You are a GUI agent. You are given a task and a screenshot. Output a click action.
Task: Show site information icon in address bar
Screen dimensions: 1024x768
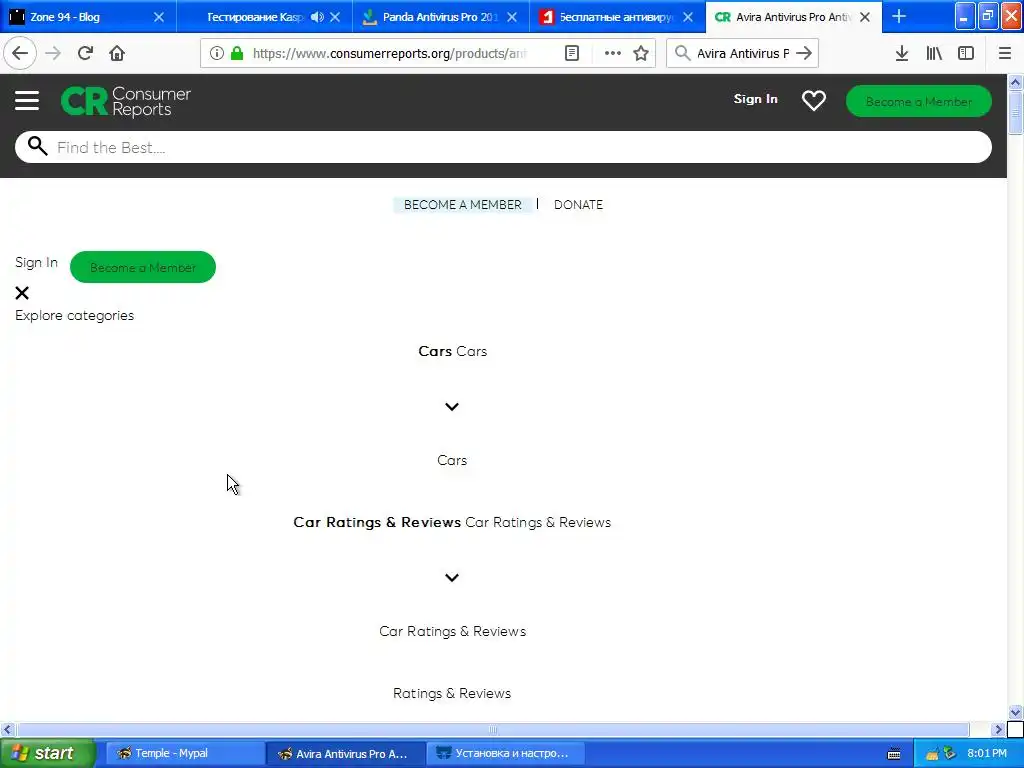pyautogui.click(x=217, y=53)
